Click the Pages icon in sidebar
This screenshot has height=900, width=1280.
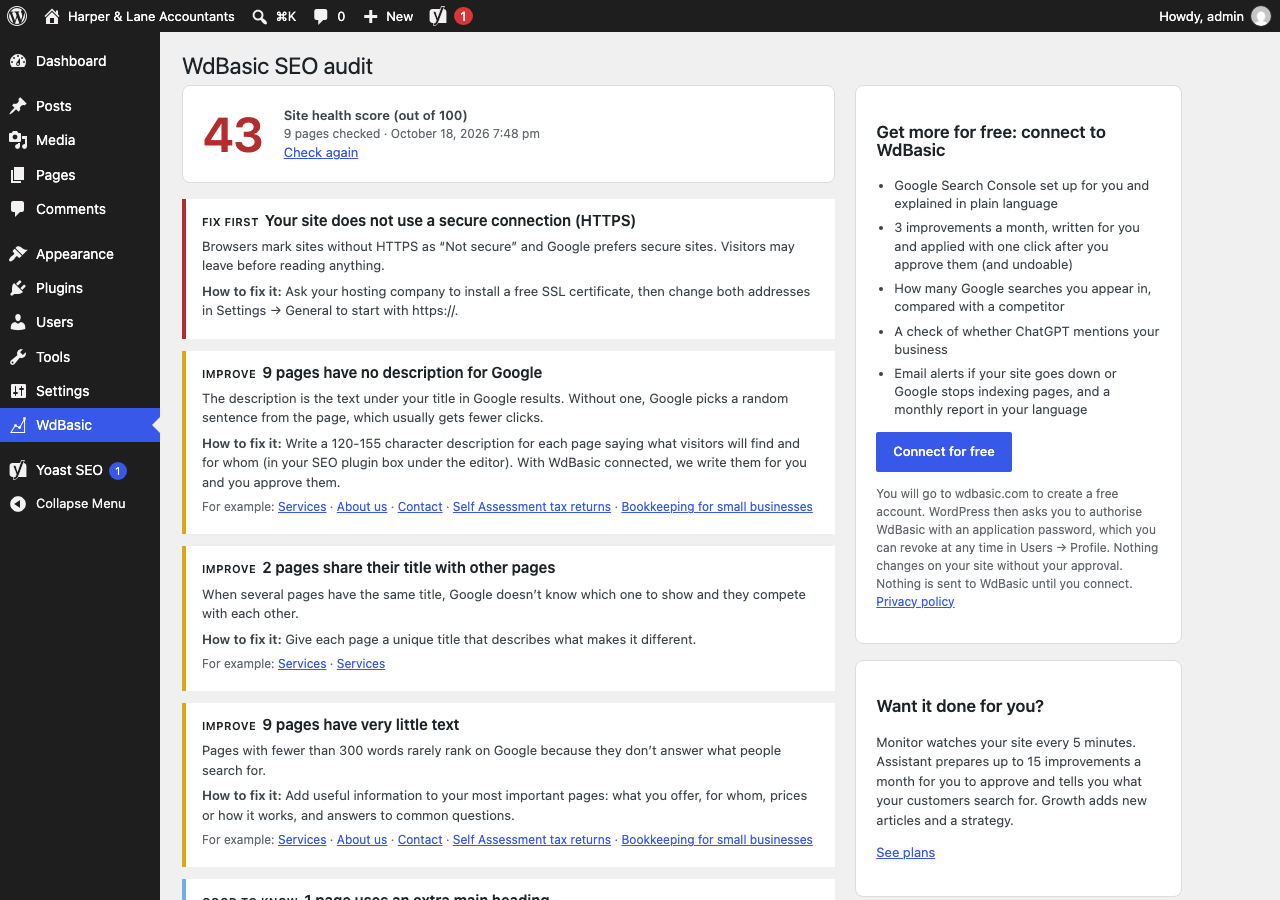(x=18, y=175)
